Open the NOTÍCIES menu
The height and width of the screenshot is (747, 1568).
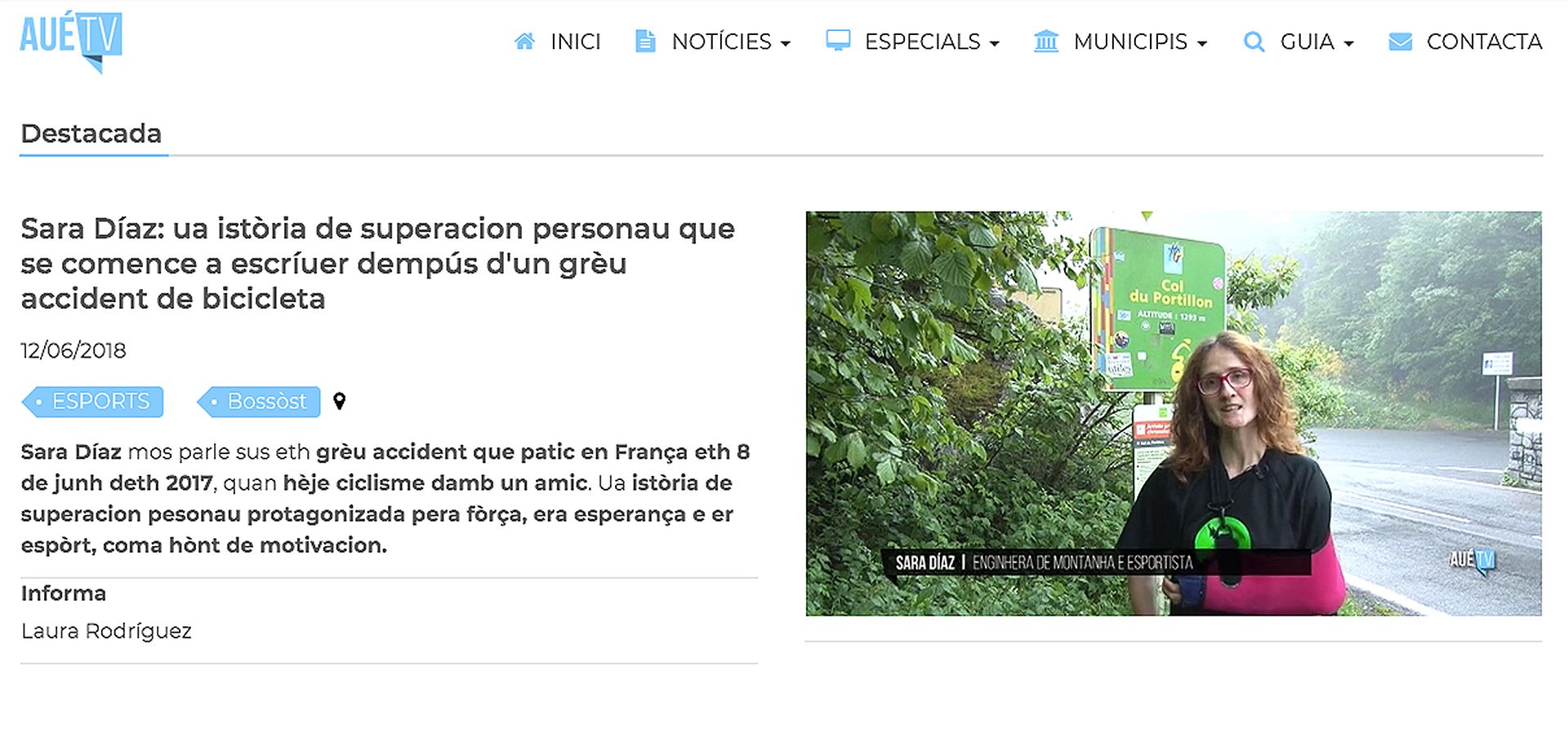click(722, 42)
